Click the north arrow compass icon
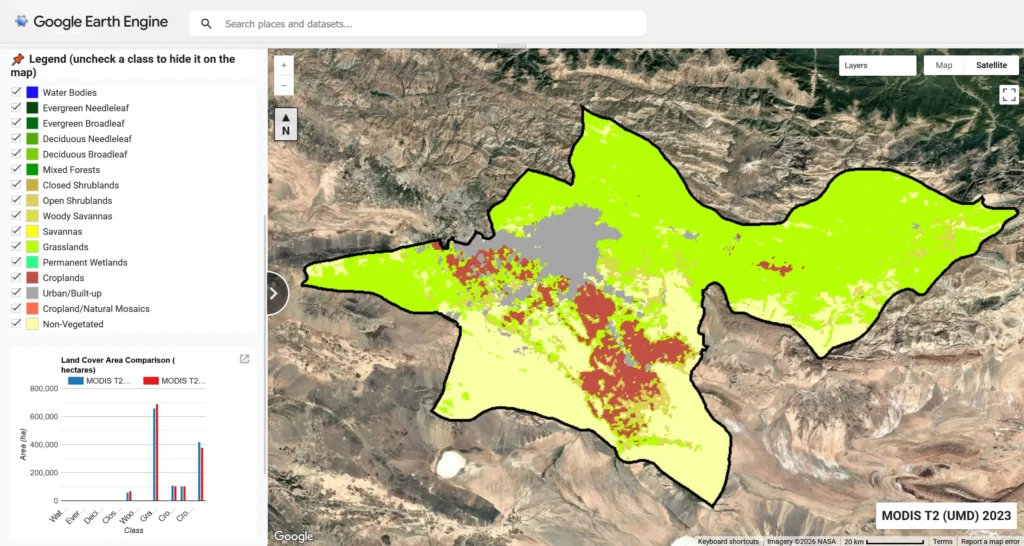 pyautogui.click(x=286, y=124)
